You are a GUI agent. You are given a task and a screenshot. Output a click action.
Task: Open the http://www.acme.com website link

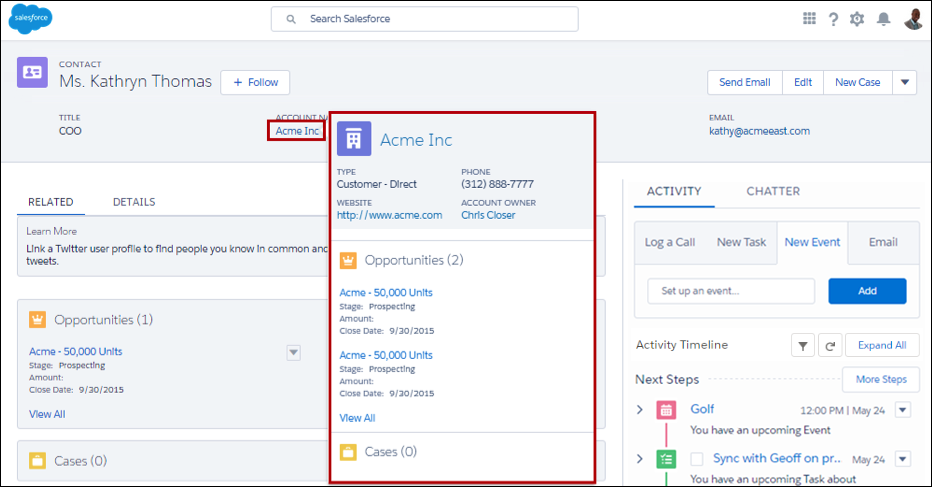tap(389, 215)
